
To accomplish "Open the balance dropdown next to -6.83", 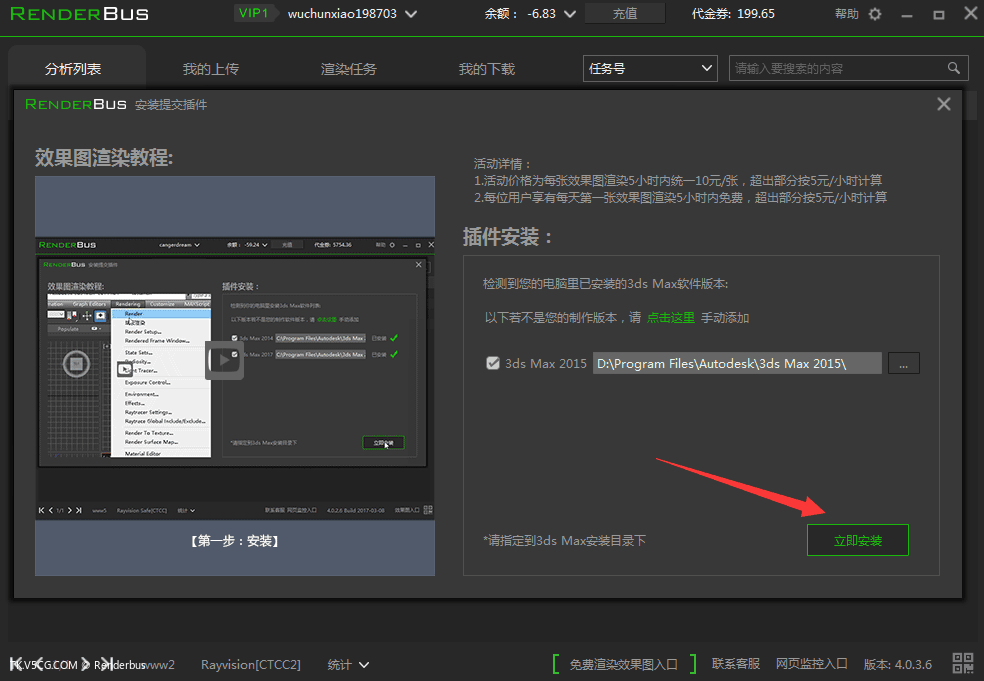I will pyautogui.click(x=572, y=14).
